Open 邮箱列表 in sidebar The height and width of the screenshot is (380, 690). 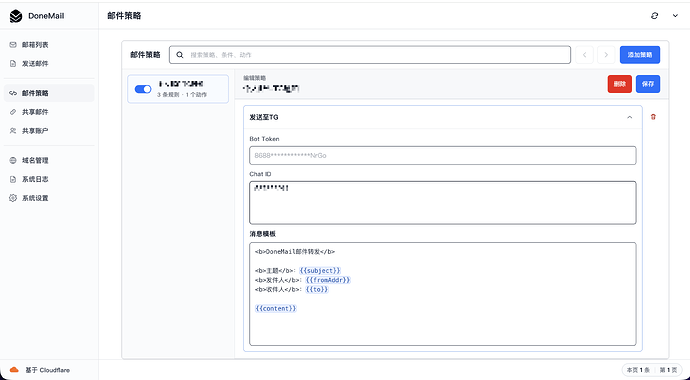click(x=49, y=45)
